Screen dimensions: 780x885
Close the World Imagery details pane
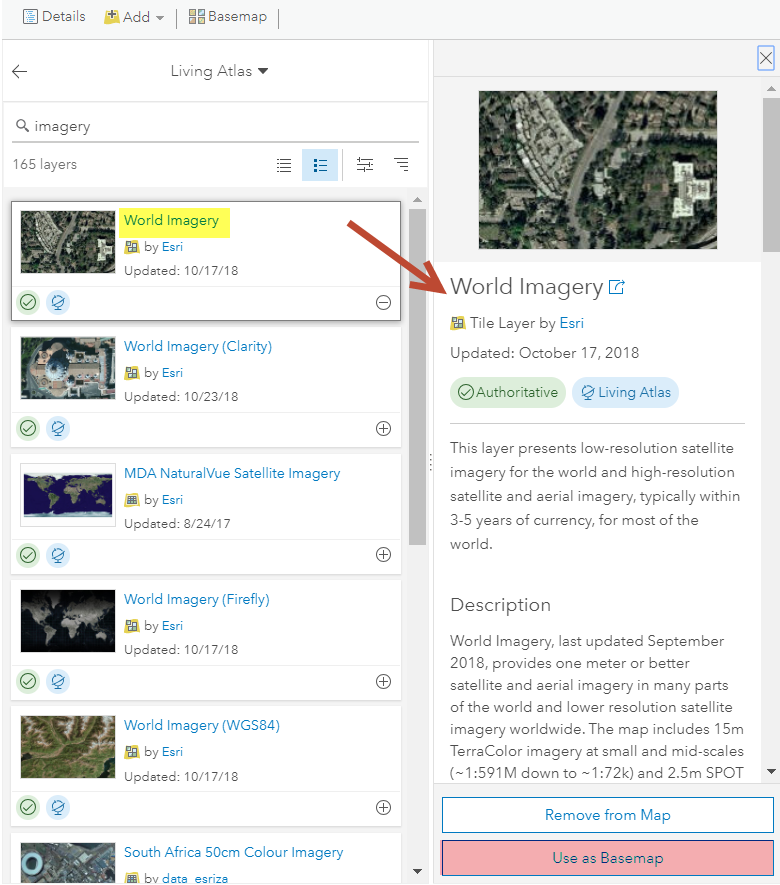tap(765, 58)
